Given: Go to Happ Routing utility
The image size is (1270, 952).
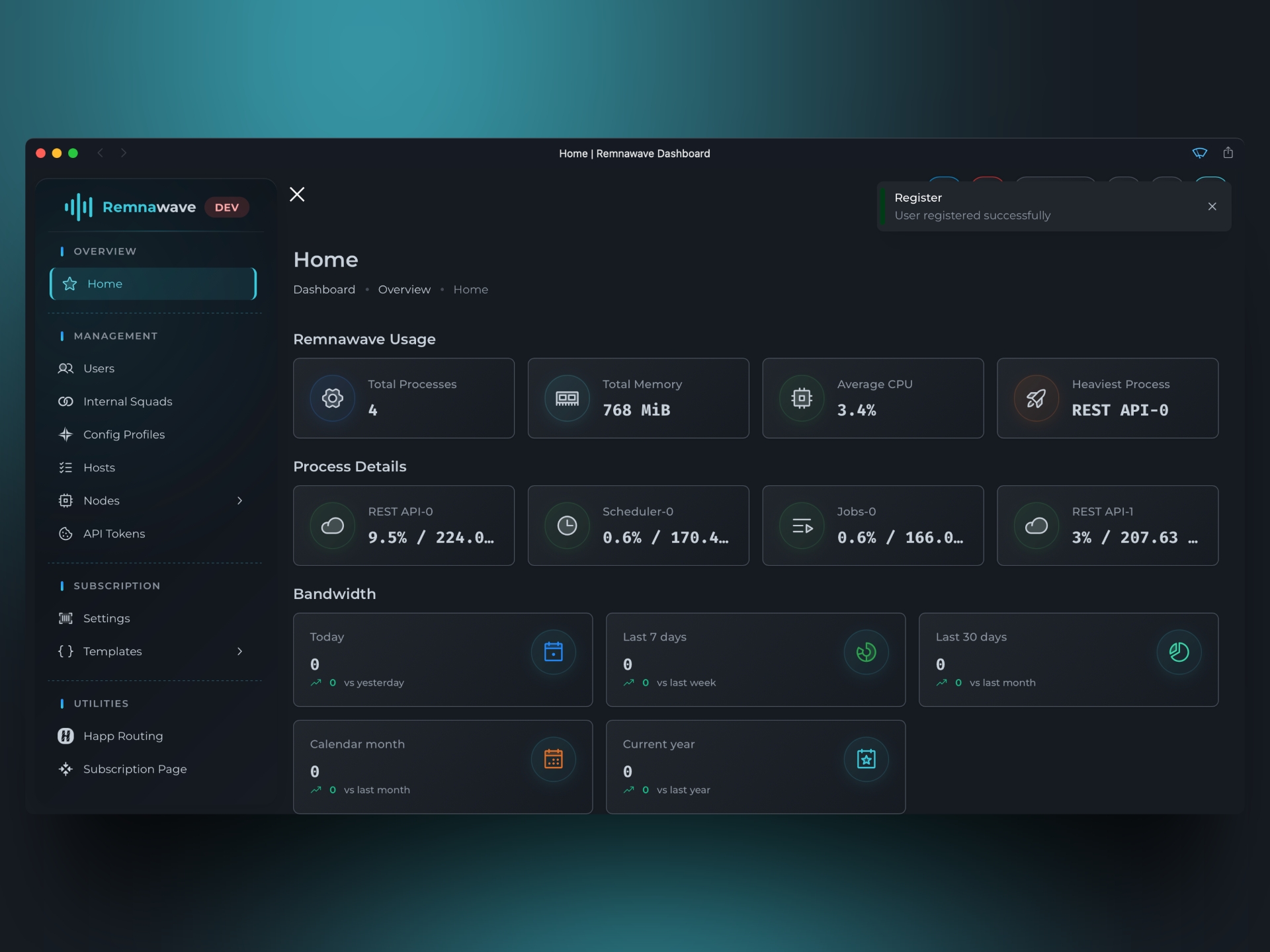Looking at the screenshot, I should pos(122,736).
